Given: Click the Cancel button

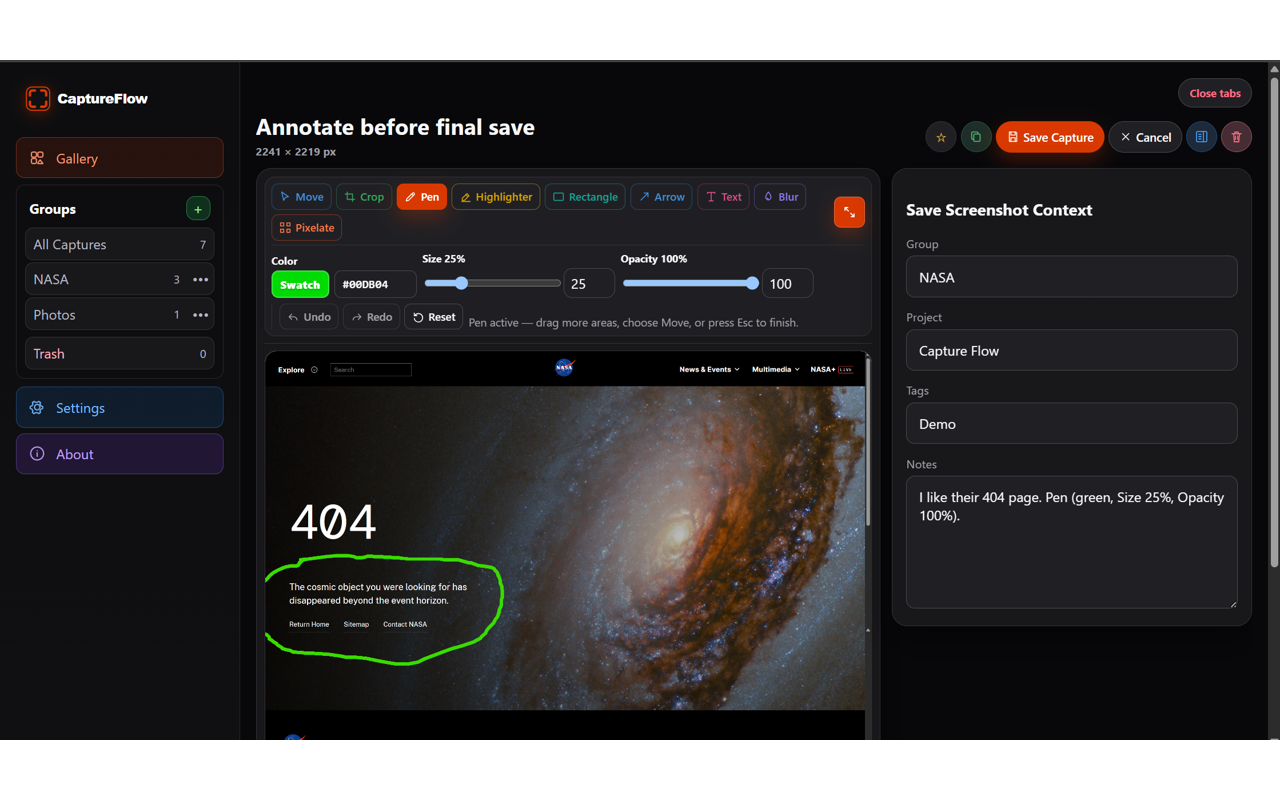Looking at the screenshot, I should [1145, 138].
